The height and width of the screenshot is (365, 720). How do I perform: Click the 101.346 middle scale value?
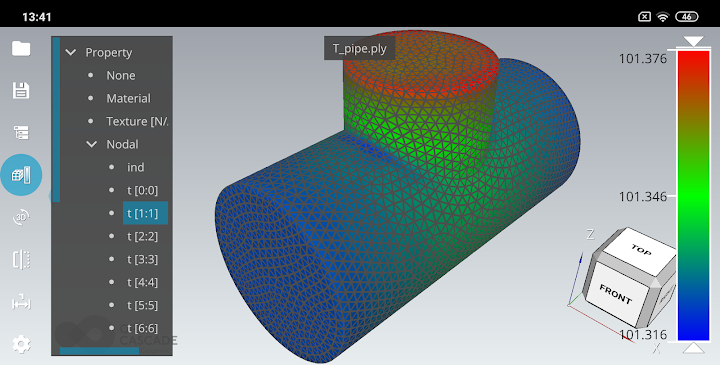pyautogui.click(x=642, y=197)
